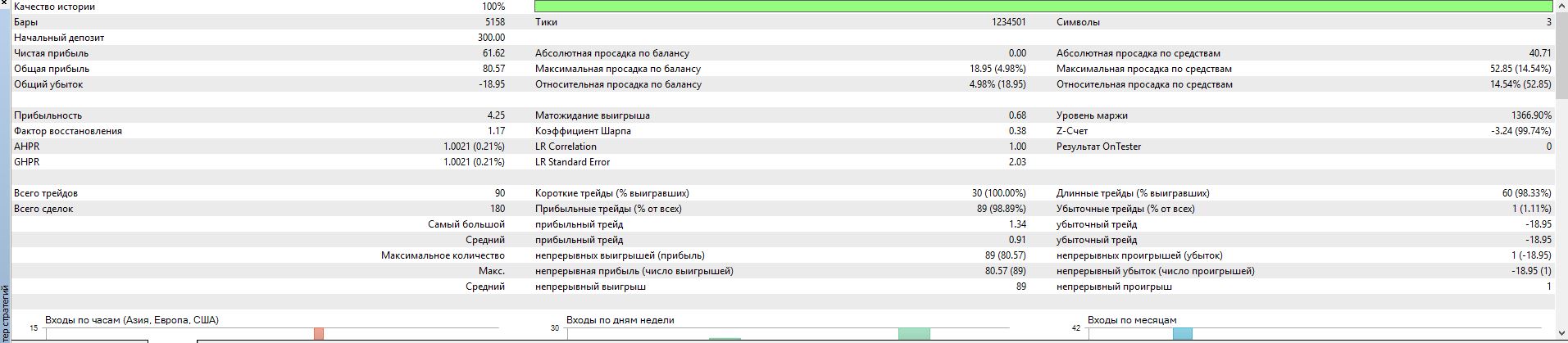Viewport: 1568px width, 343px height.
Task: Click 'Максимальная просадка по средствам' label
Action: pos(1144,69)
